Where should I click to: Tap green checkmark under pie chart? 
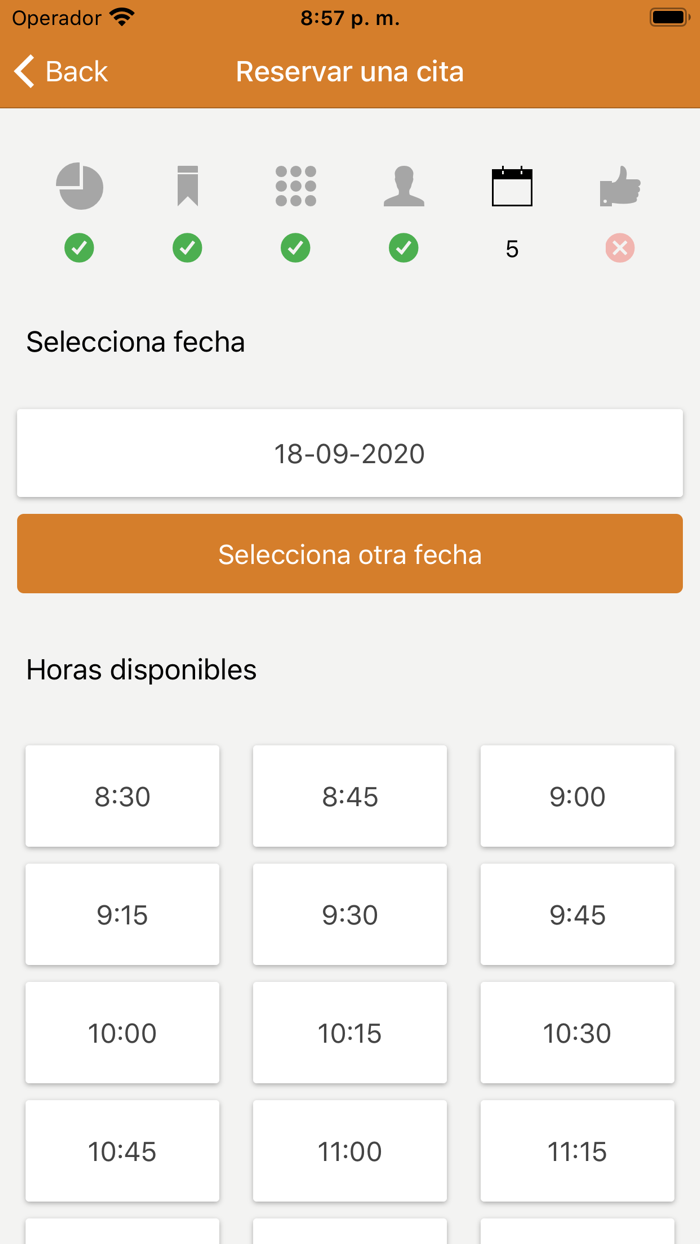tap(80, 248)
